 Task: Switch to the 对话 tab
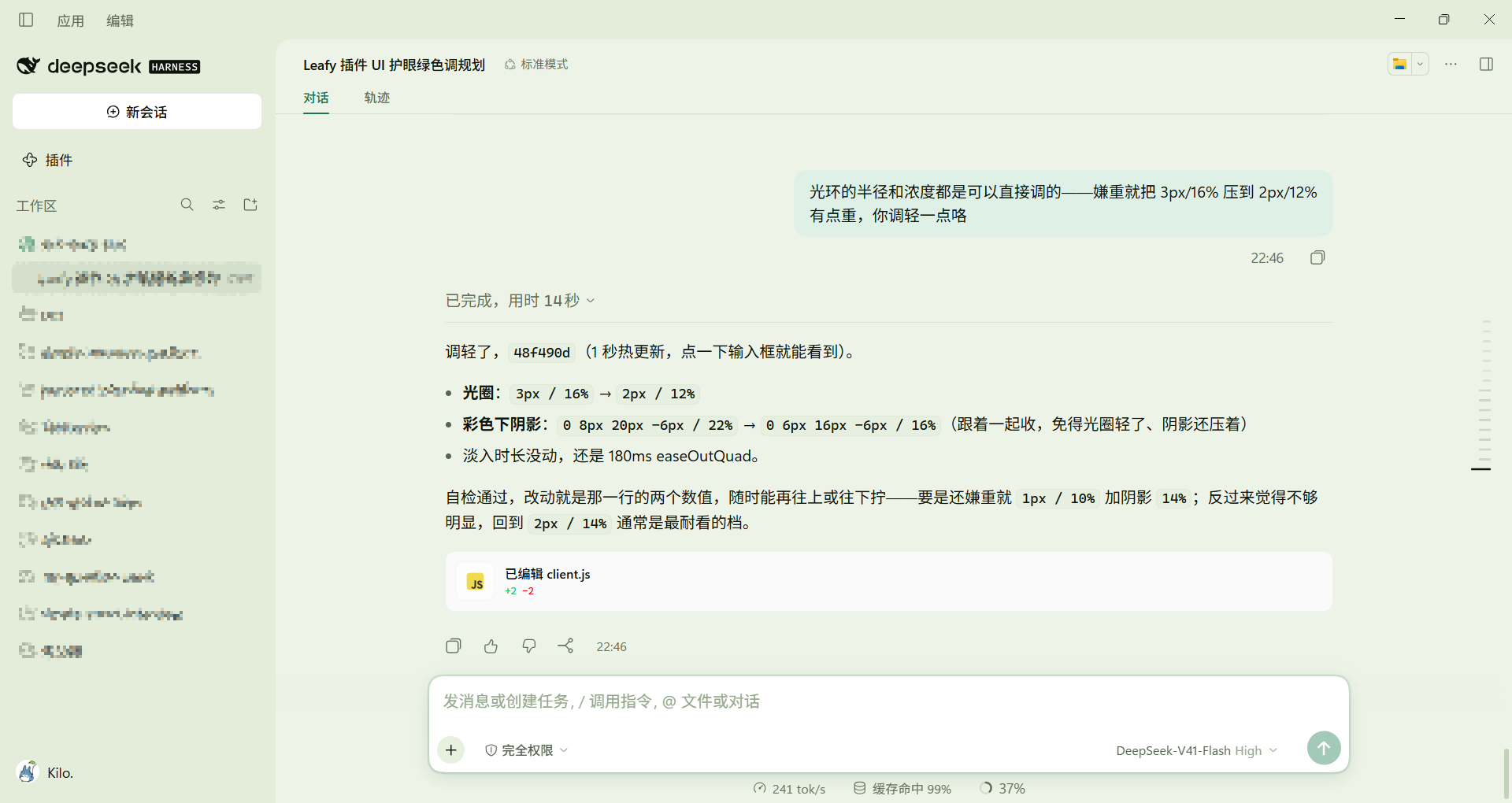pos(316,98)
